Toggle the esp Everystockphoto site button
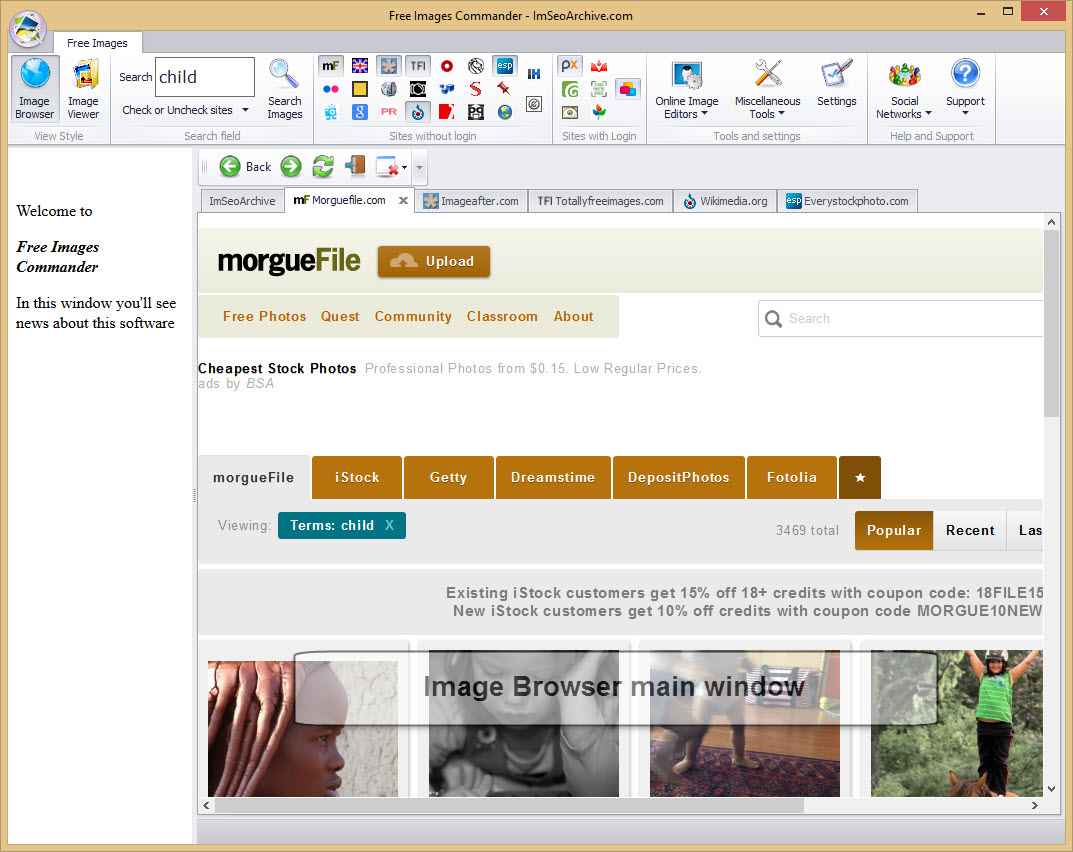Image resolution: width=1073 pixels, height=852 pixels. [504, 66]
